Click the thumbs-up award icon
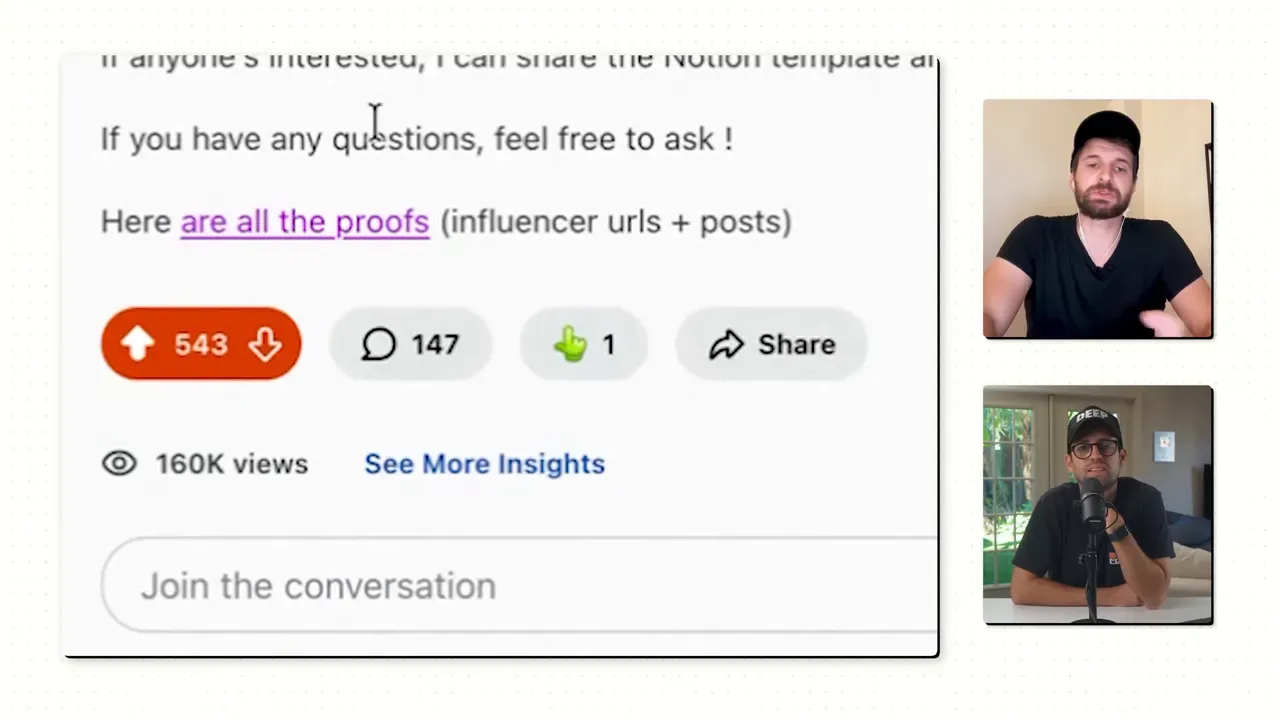The width and height of the screenshot is (1280, 720). (x=569, y=344)
